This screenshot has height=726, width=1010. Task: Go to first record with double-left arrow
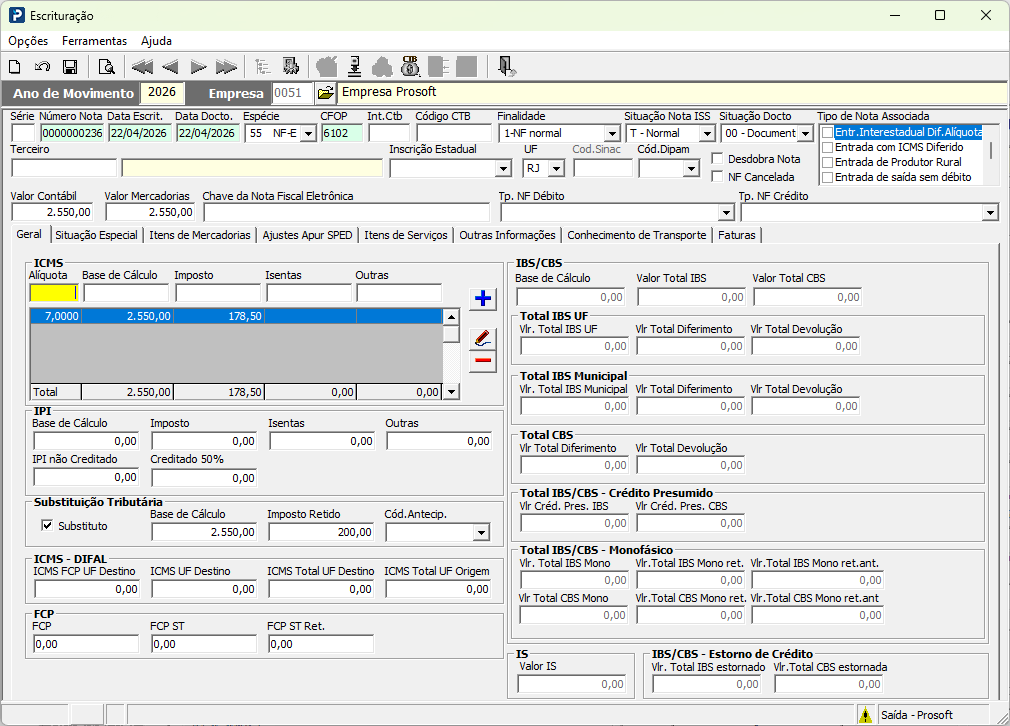(x=142, y=66)
